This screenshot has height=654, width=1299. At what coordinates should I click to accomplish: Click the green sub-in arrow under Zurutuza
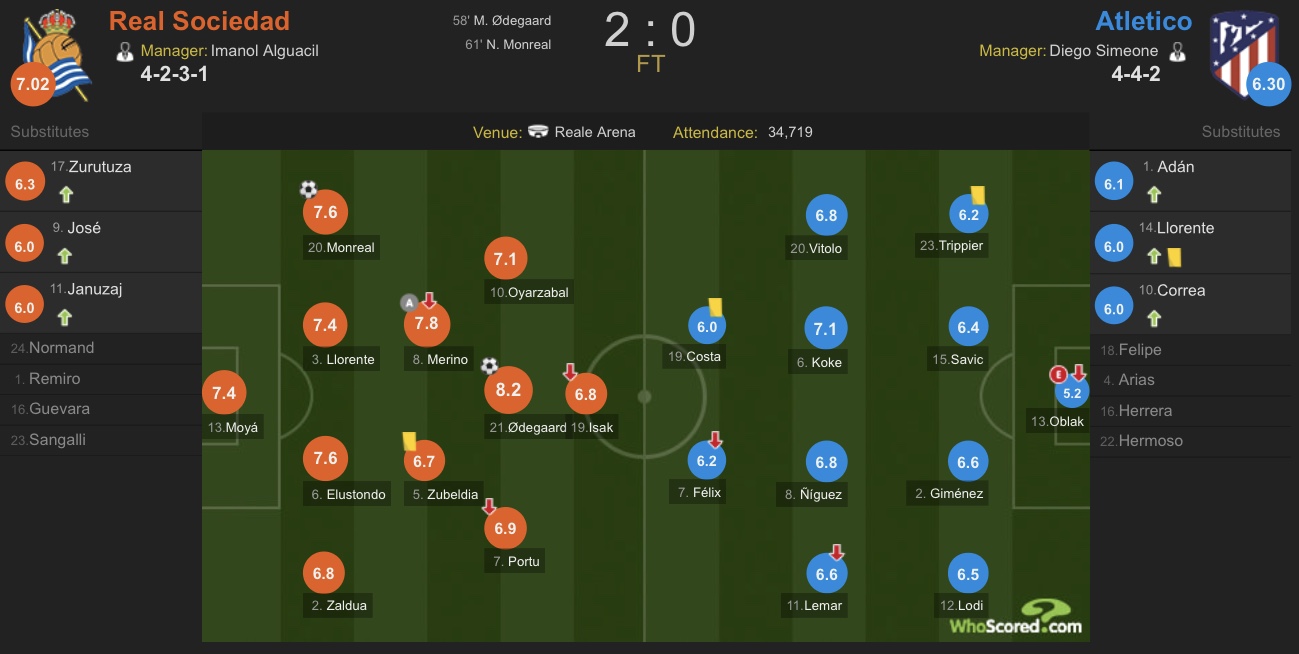pos(65,195)
